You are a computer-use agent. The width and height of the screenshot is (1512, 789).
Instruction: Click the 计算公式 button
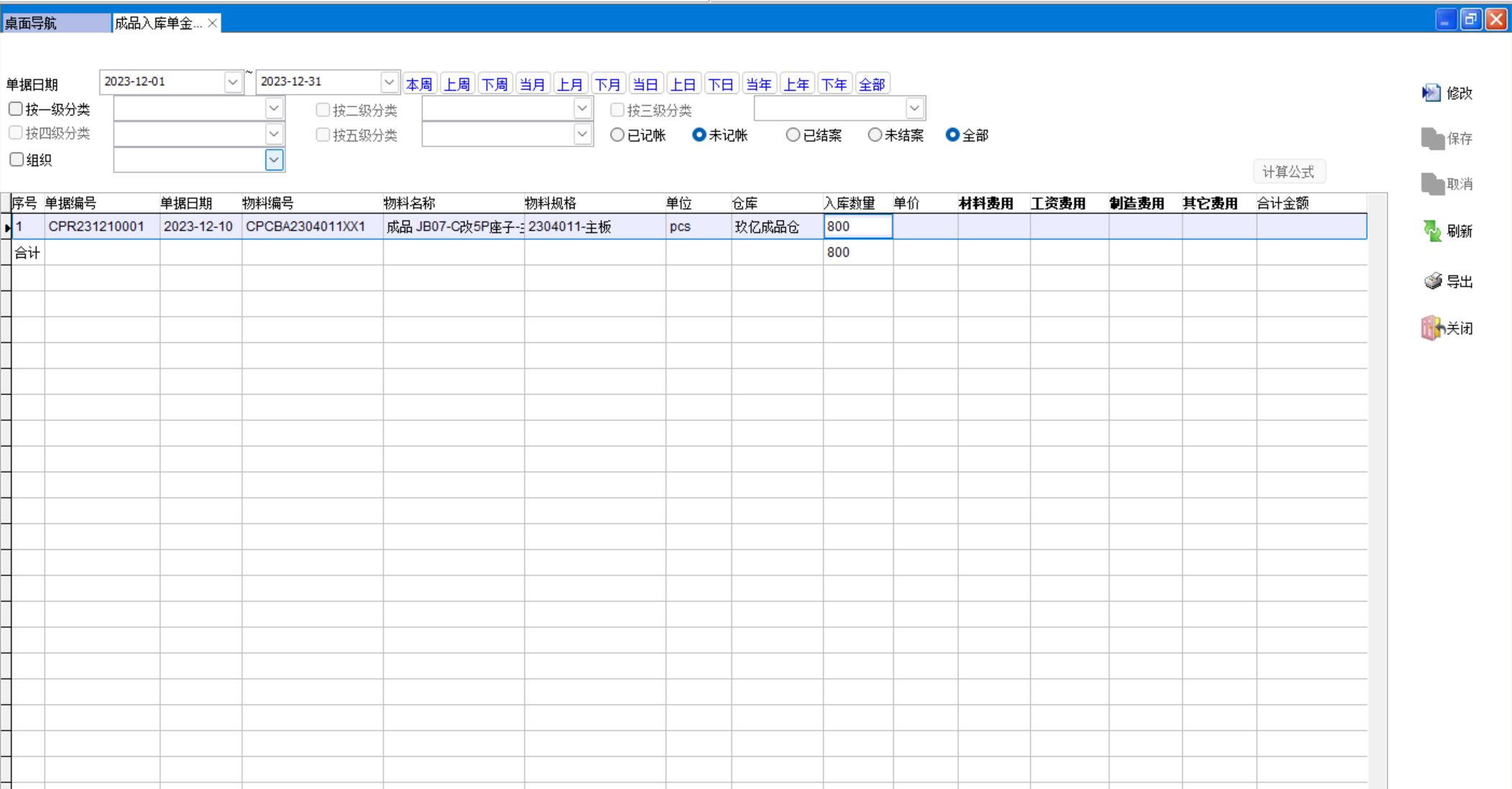(1288, 172)
